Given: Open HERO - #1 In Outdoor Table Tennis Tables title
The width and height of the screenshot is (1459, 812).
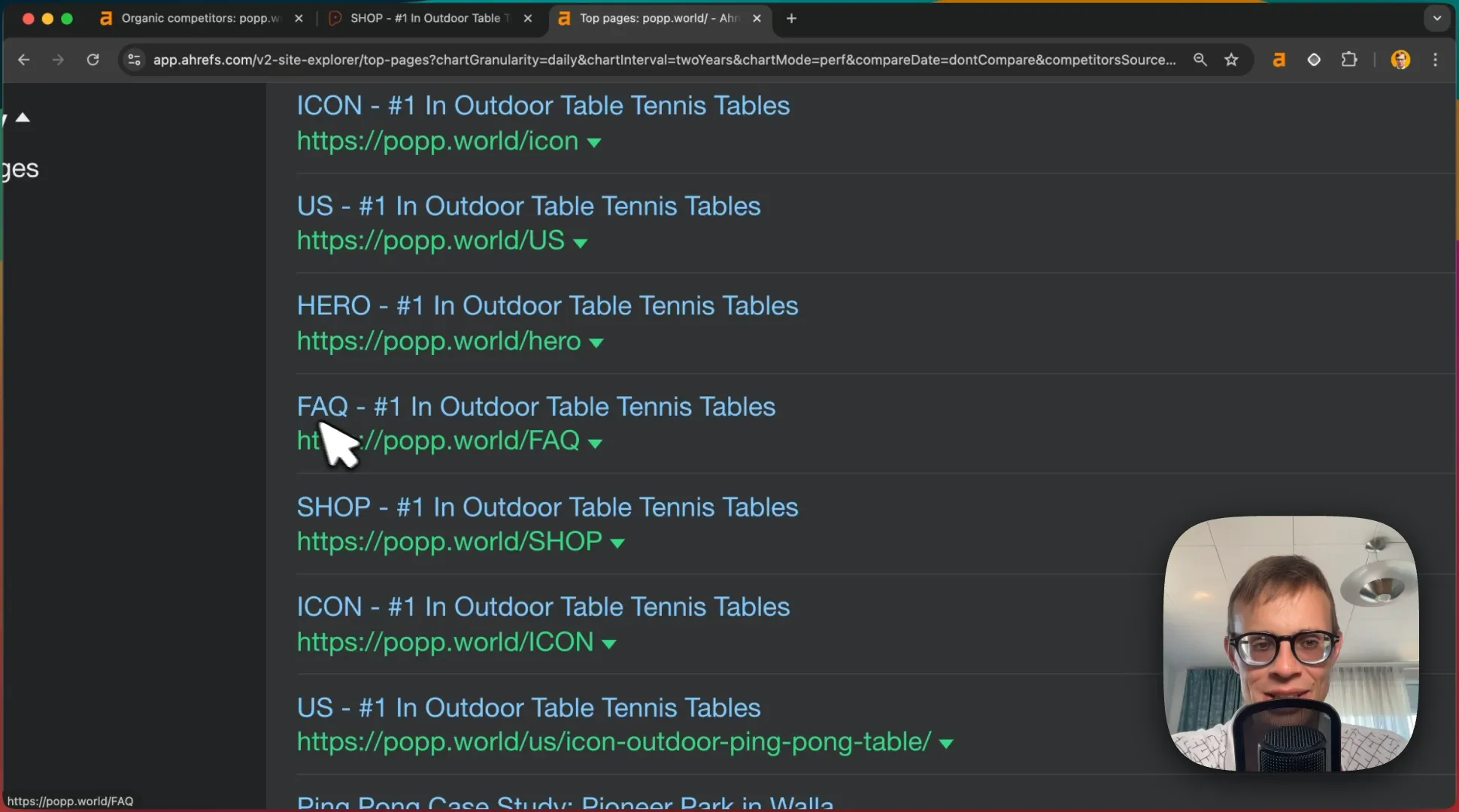Looking at the screenshot, I should point(547,306).
